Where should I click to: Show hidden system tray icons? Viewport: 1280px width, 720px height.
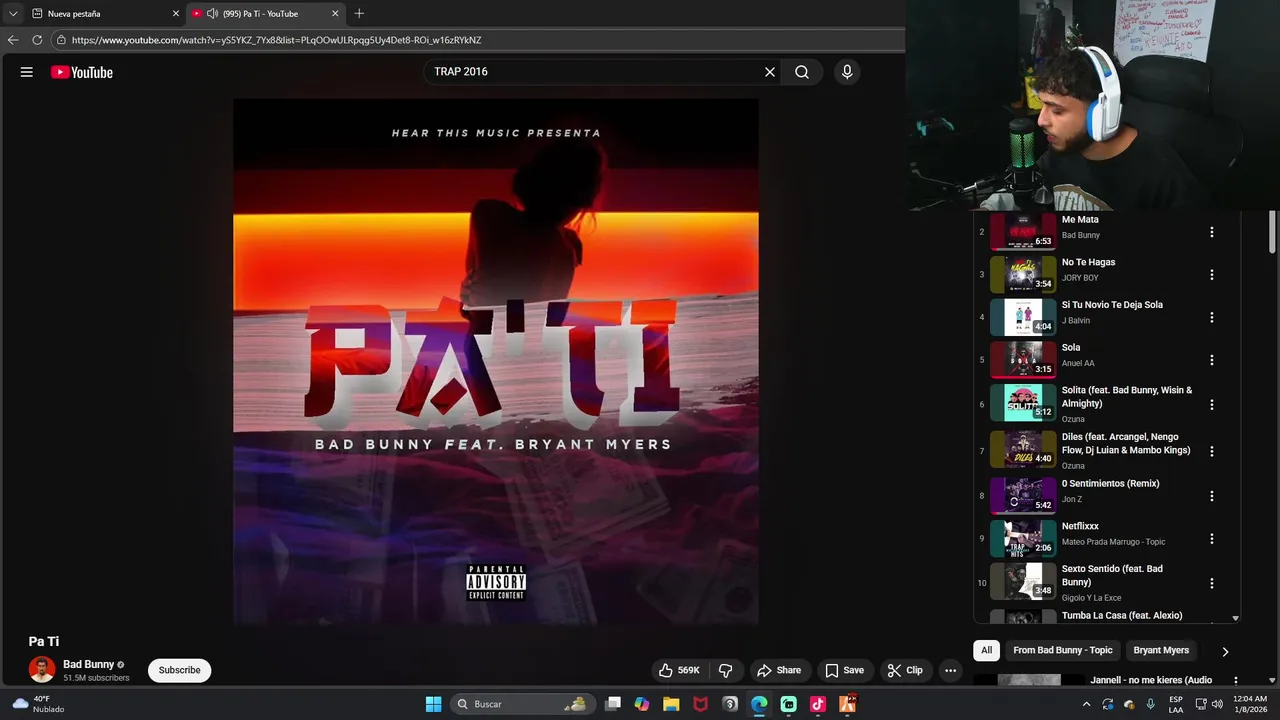click(1086, 704)
